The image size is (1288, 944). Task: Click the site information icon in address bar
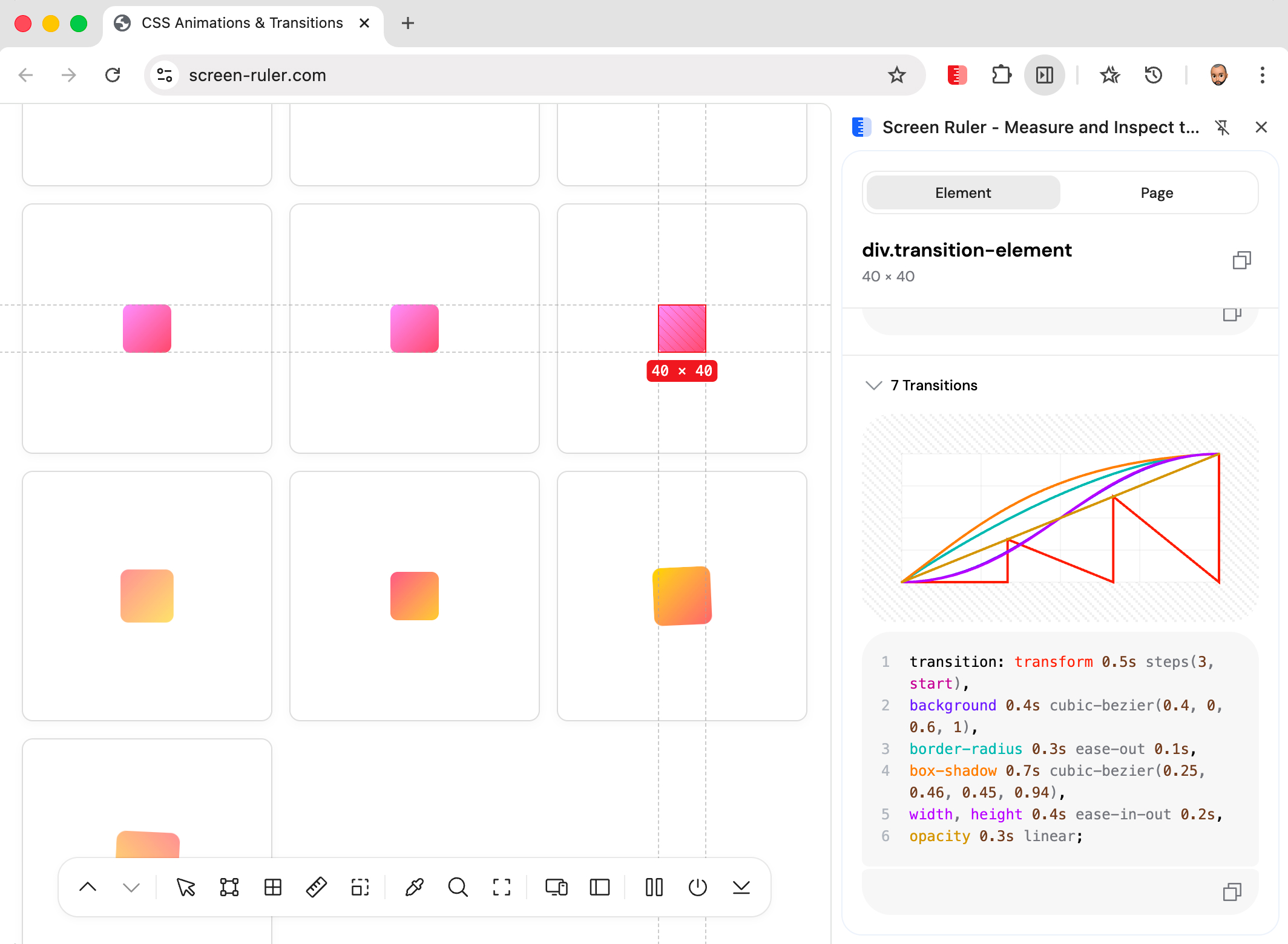coord(165,75)
